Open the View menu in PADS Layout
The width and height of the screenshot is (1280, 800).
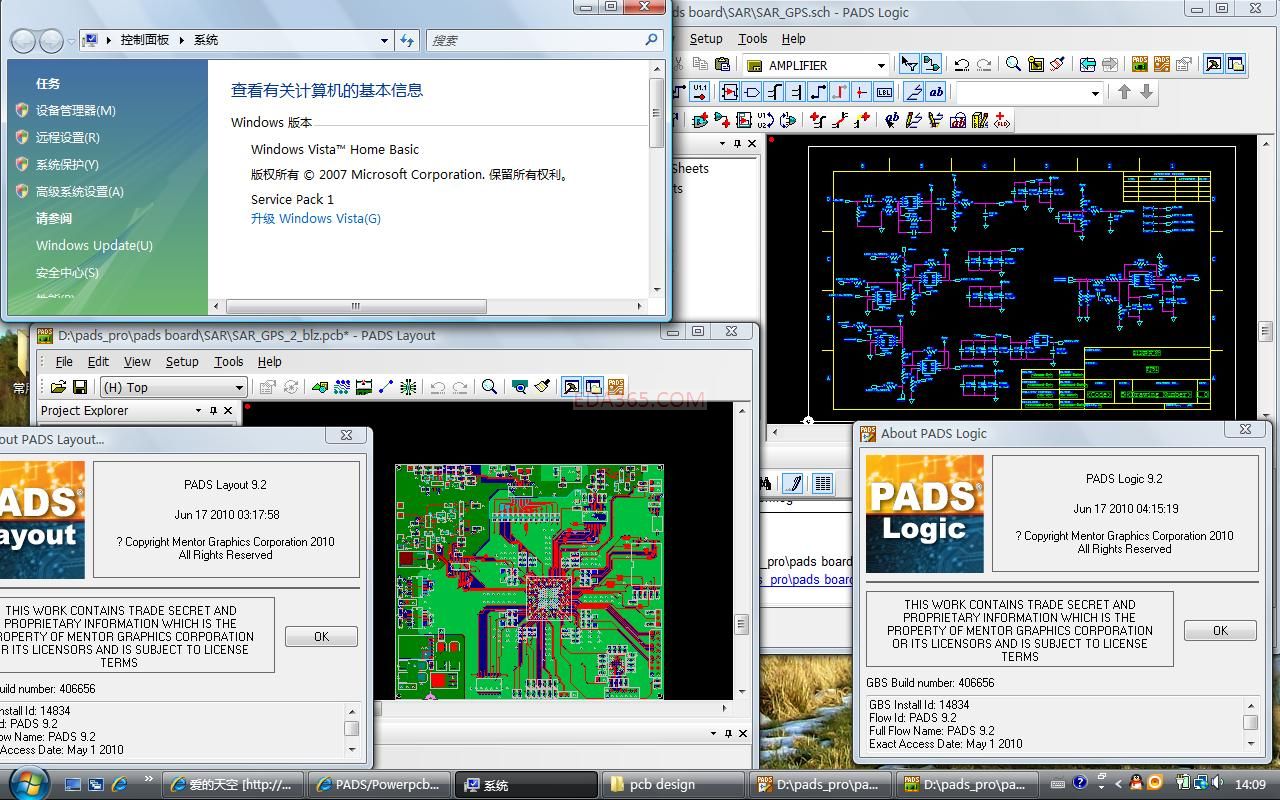(137, 361)
